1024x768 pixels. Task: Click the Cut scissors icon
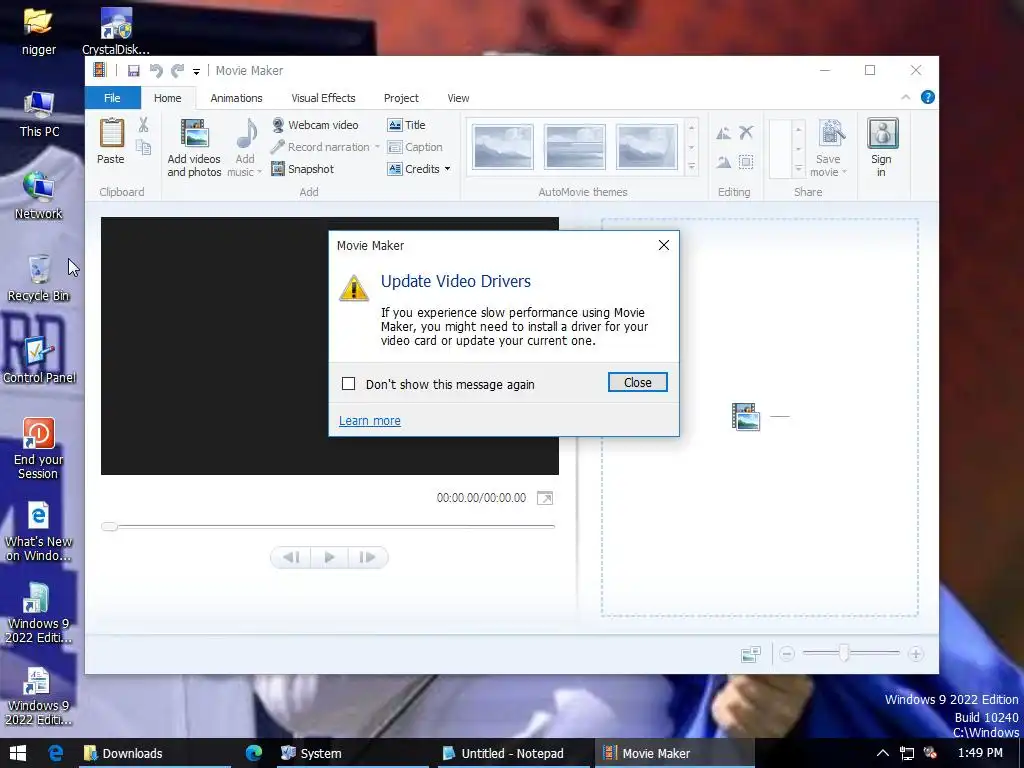pyautogui.click(x=144, y=125)
